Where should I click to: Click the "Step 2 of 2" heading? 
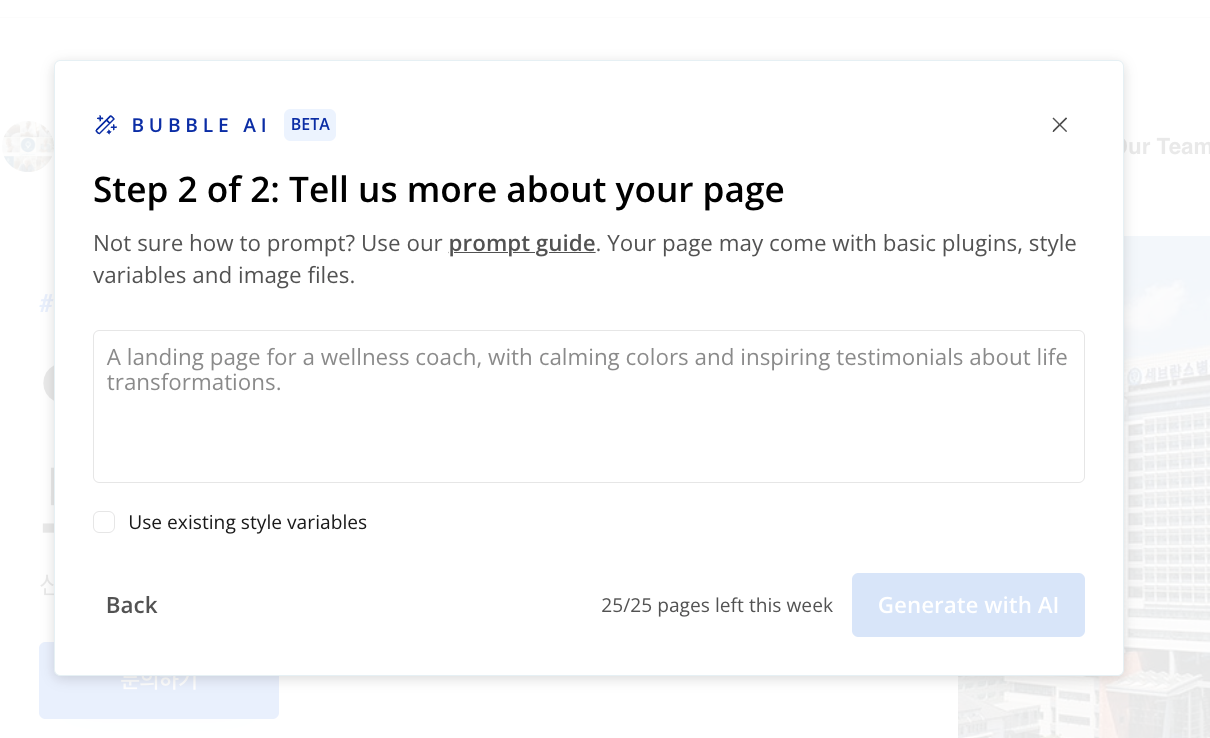(438, 189)
